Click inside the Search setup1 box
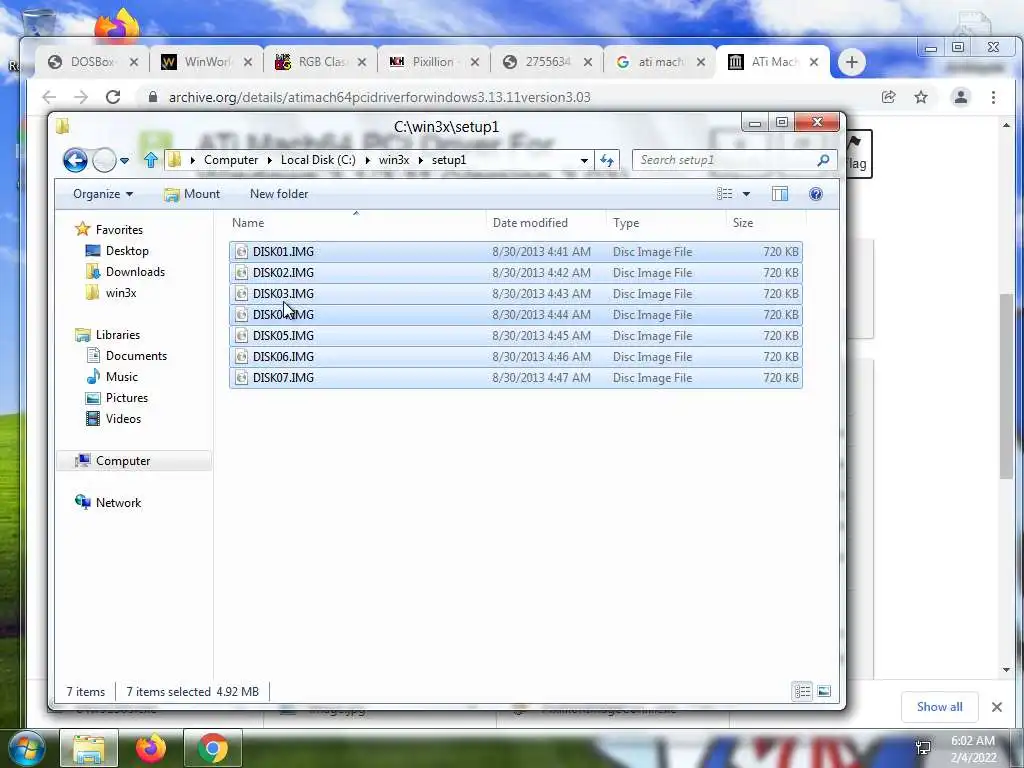Viewport: 1024px width, 768px height. click(725, 160)
